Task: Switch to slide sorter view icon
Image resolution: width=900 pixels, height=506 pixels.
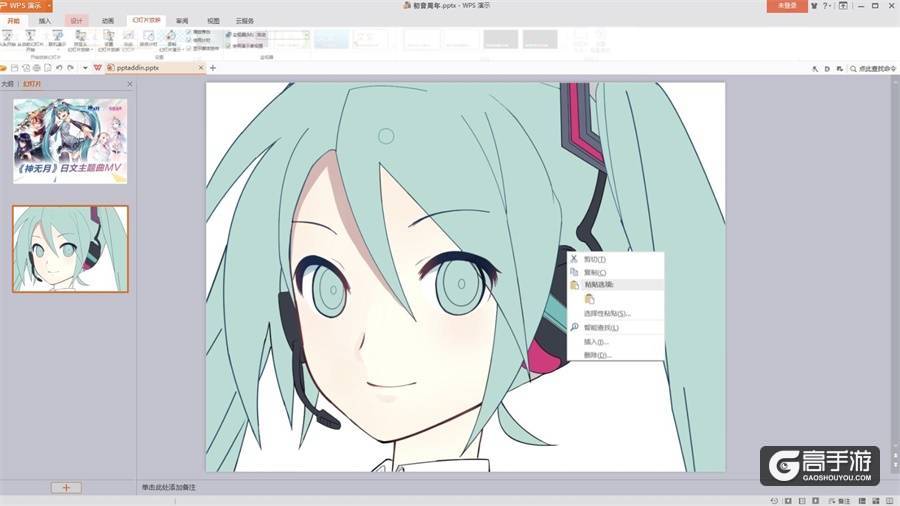Action: click(876, 501)
